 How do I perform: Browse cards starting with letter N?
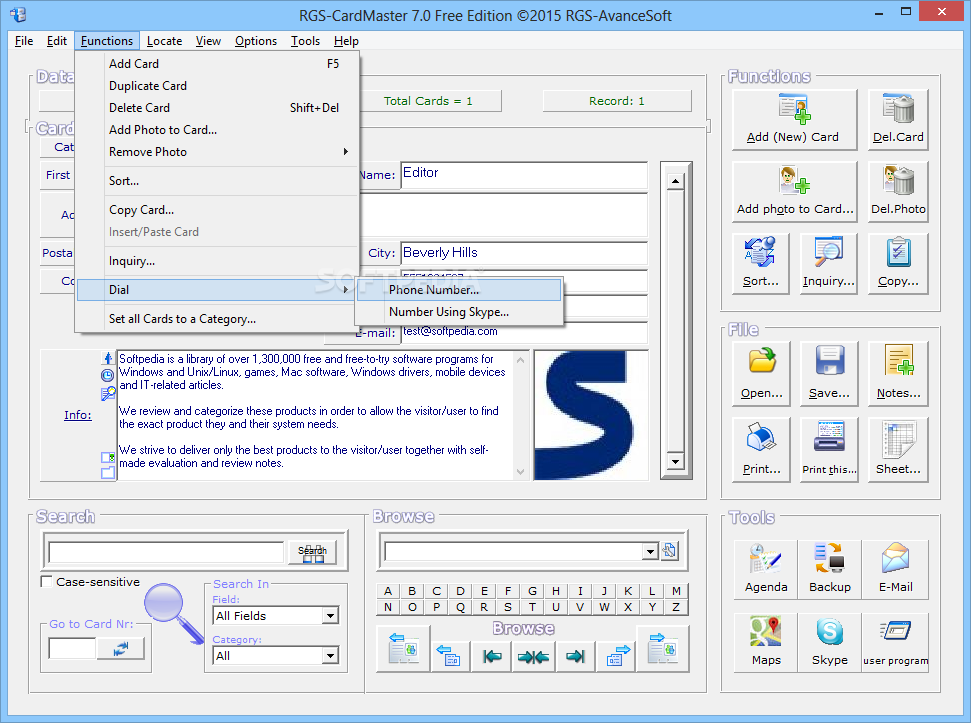(388, 607)
